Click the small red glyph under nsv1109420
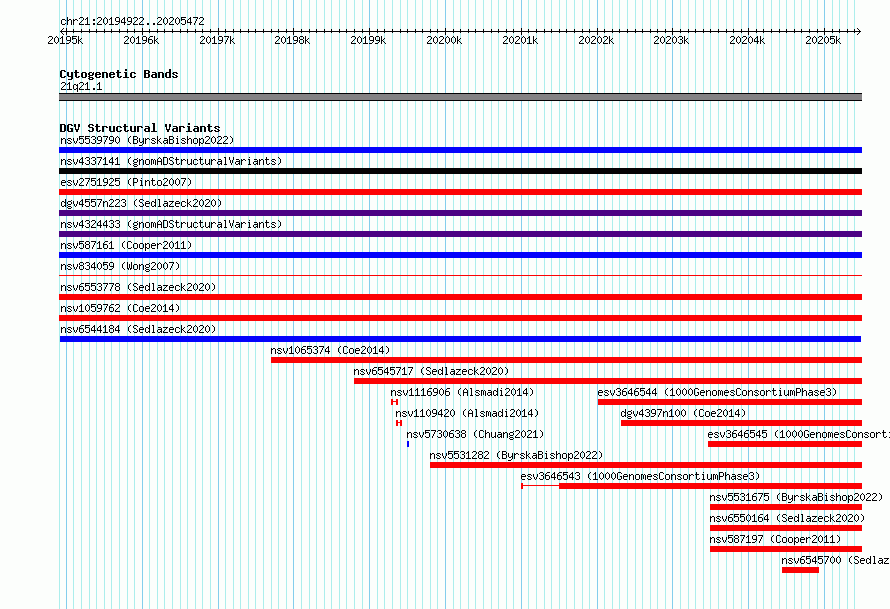 (x=399, y=423)
